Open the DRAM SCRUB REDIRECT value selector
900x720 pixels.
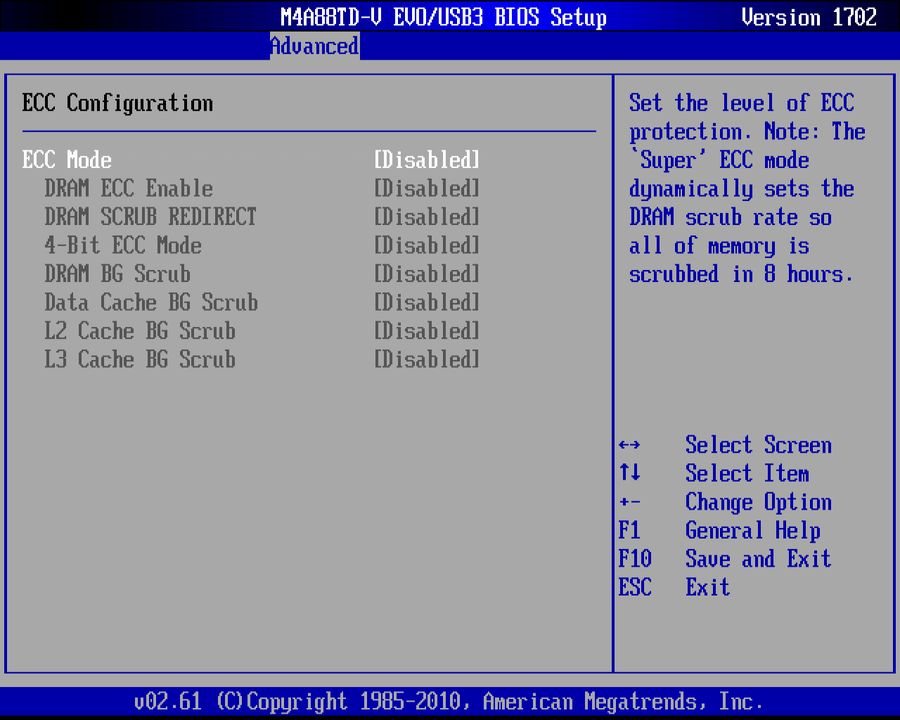[426, 217]
